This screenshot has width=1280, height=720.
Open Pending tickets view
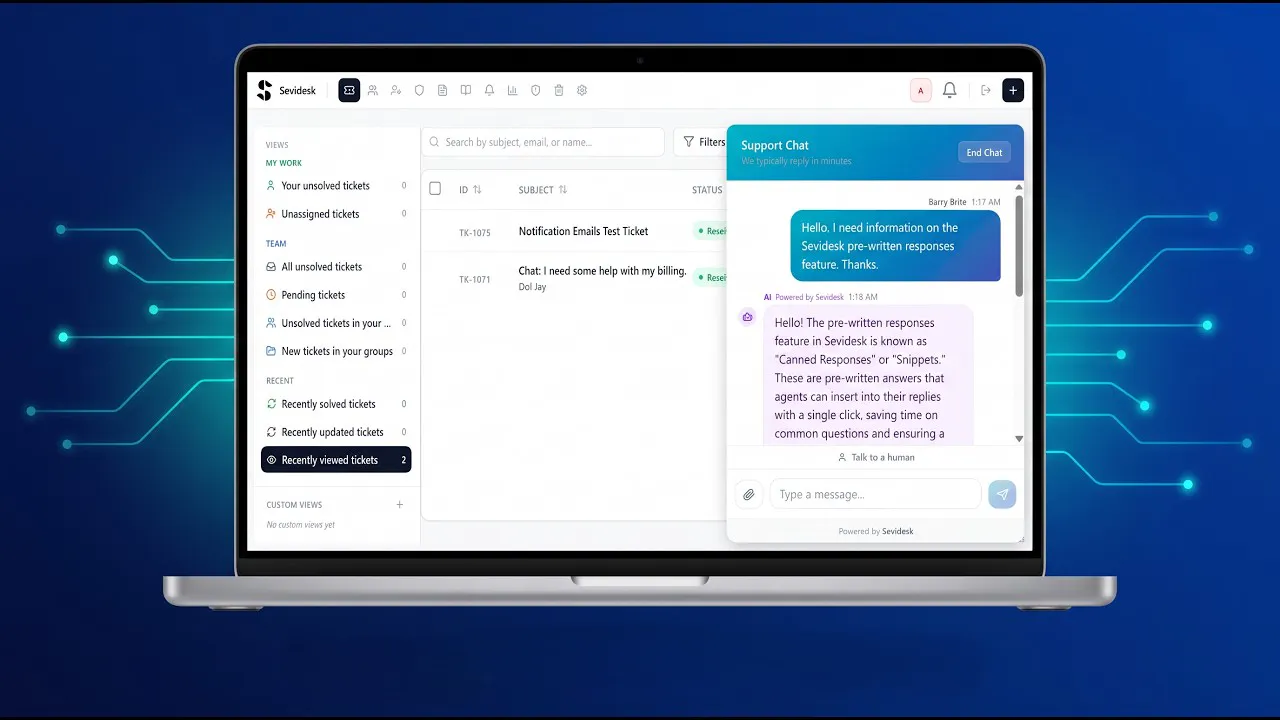336,295
